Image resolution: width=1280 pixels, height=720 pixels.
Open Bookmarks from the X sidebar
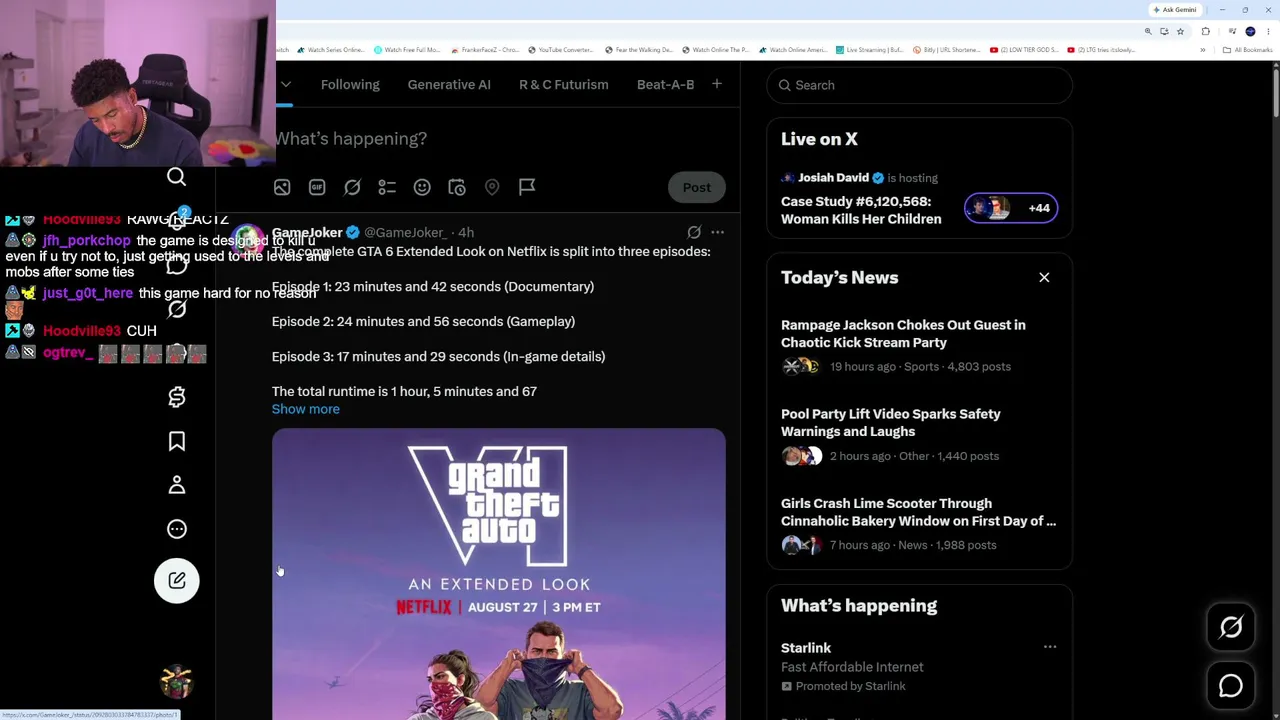[176, 441]
